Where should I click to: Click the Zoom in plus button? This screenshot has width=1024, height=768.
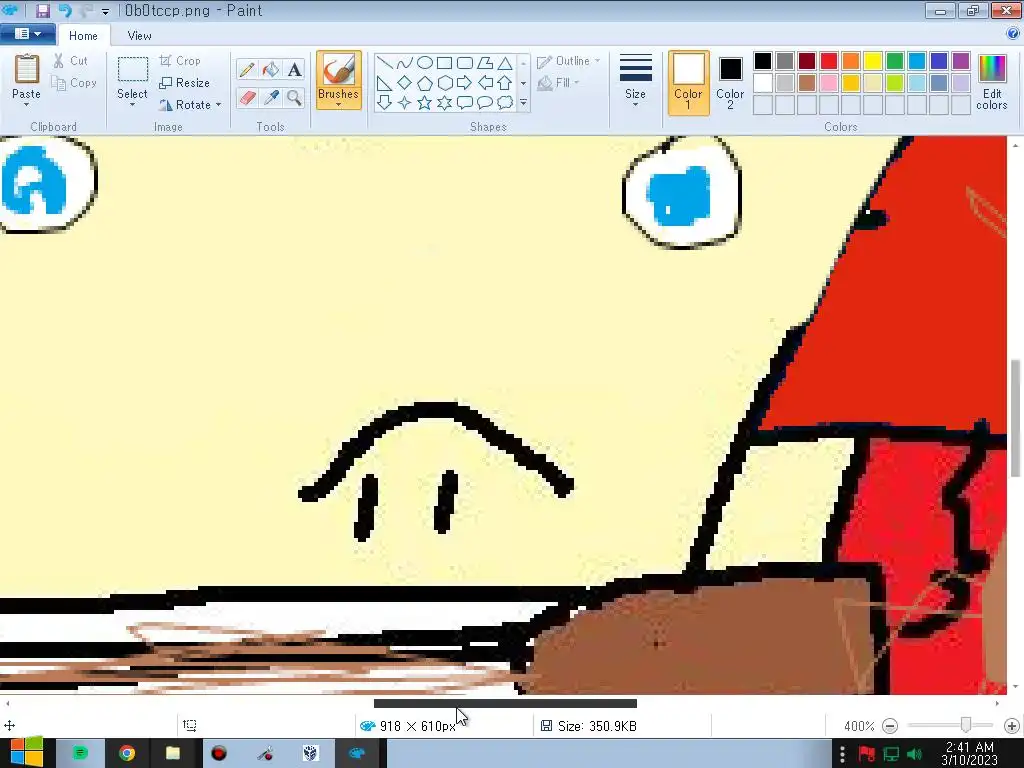coord(1012,726)
